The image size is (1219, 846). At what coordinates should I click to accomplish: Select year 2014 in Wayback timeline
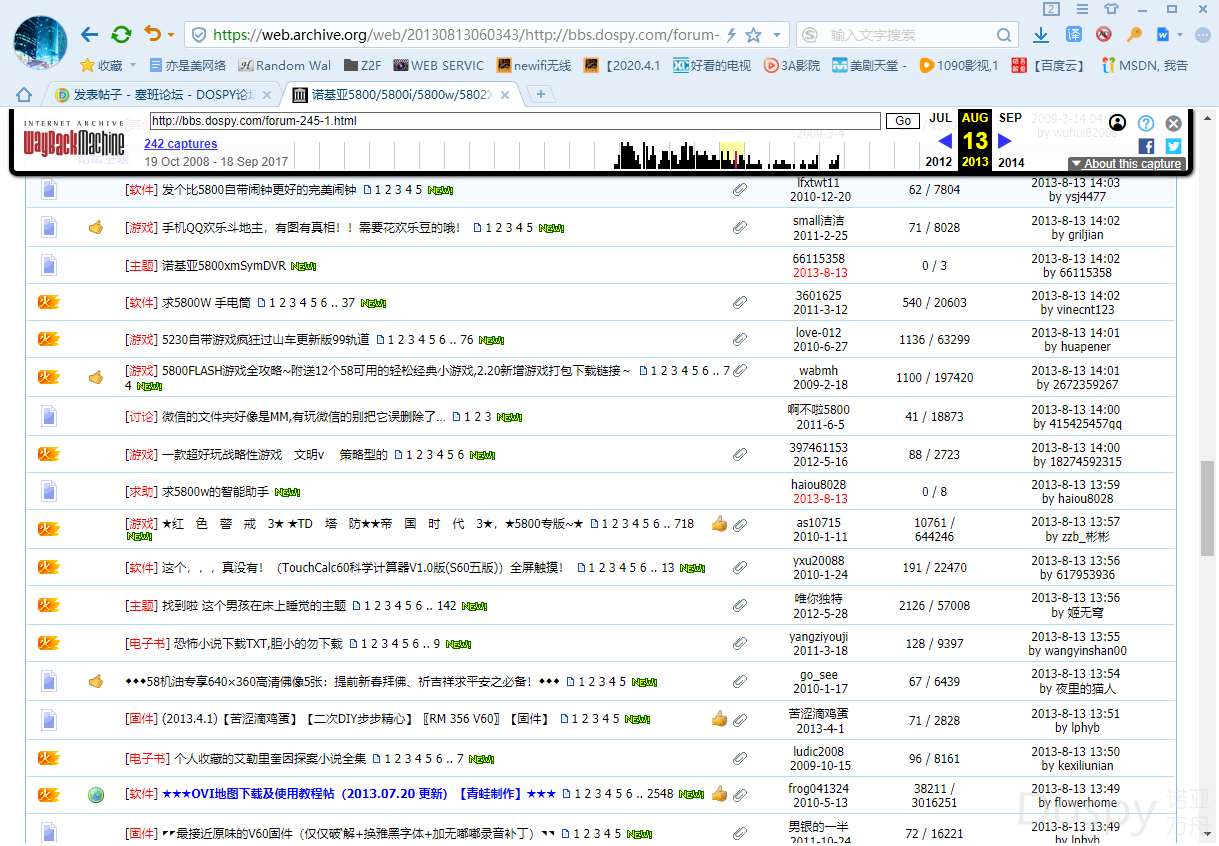pyautogui.click(x=1011, y=162)
